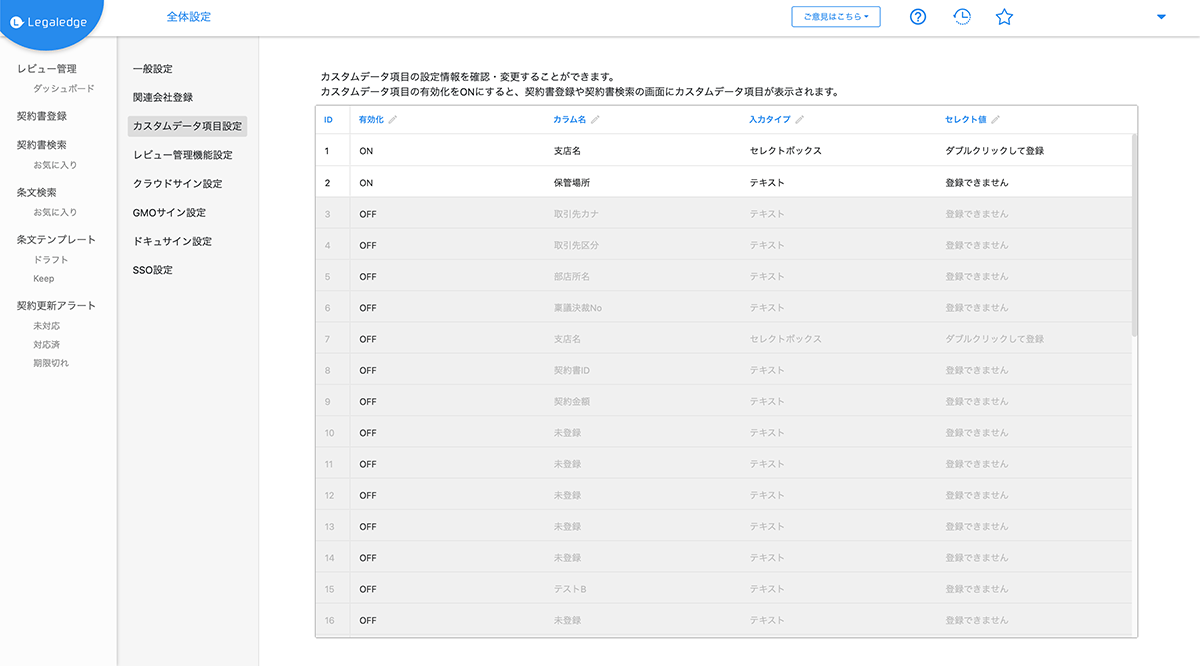Viewport: 1200px width, 666px height.
Task: Click pencil icon beside 入力タイプ header
Action: [x=799, y=120]
